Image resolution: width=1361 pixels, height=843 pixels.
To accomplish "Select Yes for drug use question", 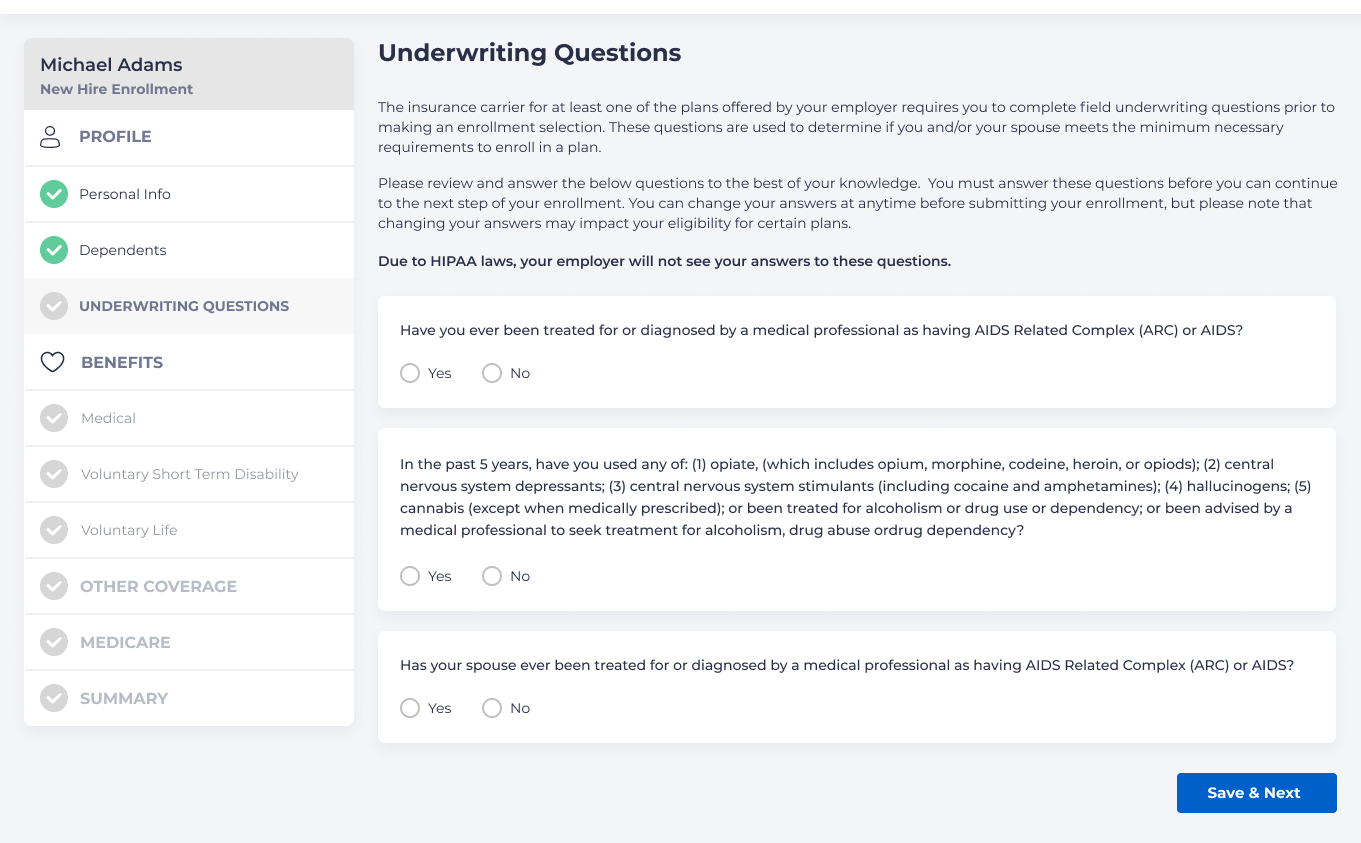I will [410, 576].
